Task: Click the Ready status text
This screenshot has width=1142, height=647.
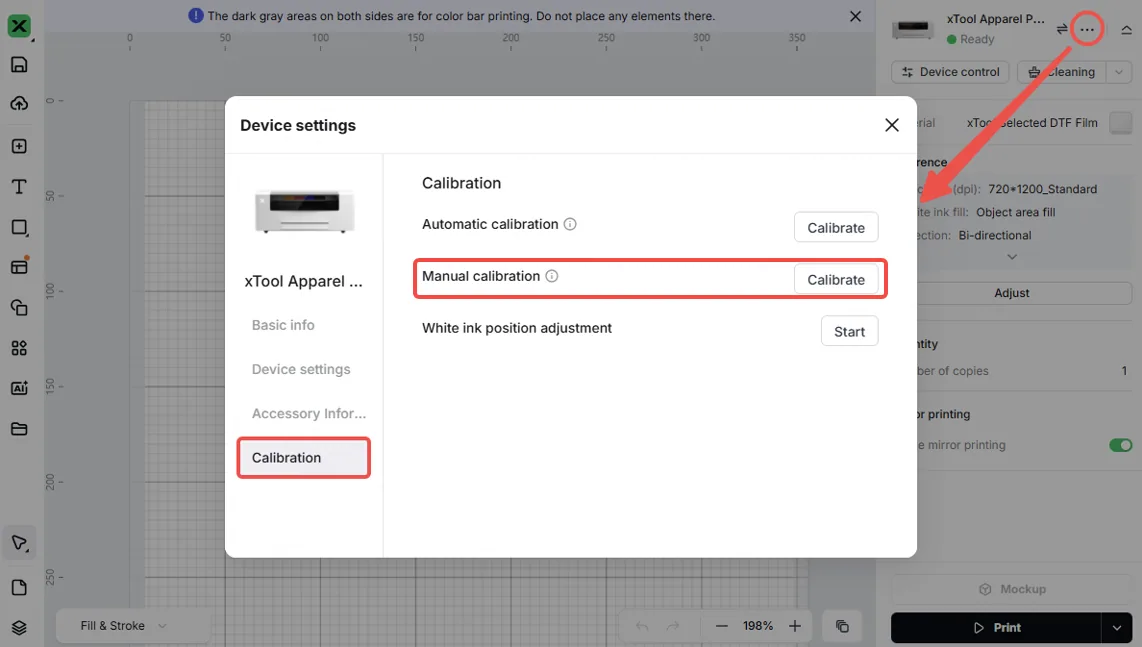Action: [977, 39]
